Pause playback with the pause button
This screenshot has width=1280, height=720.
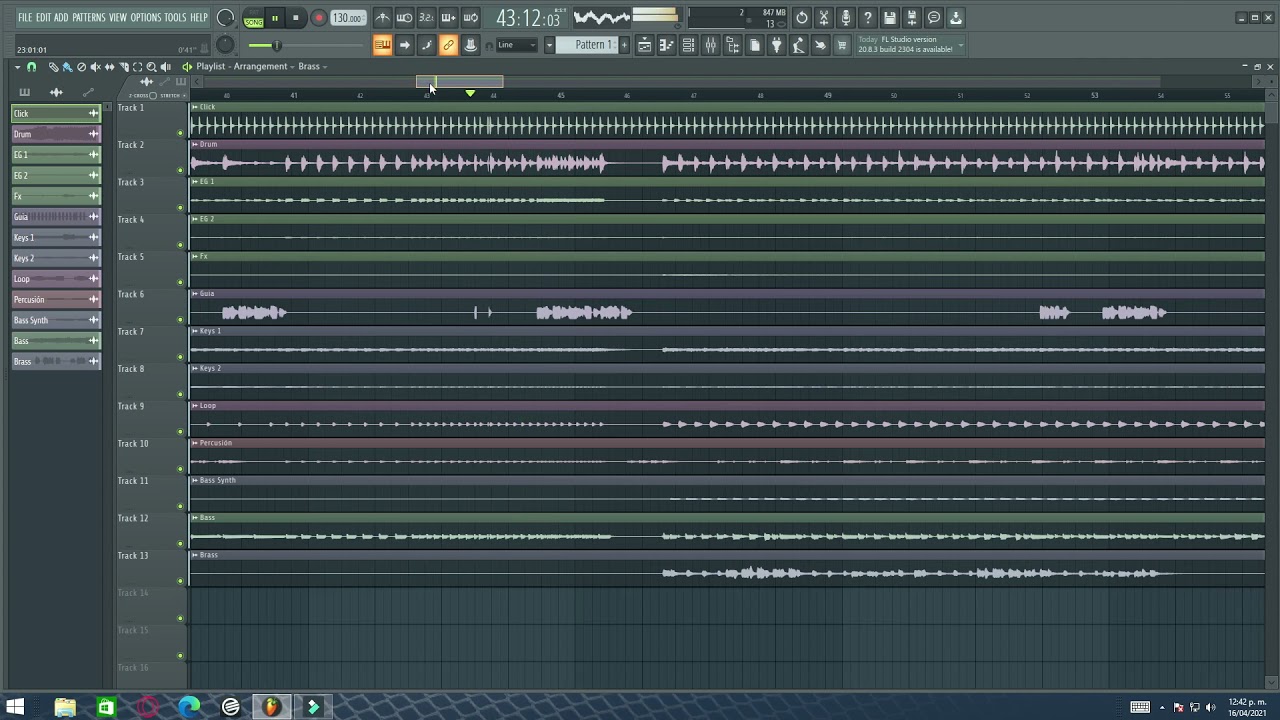275,18
